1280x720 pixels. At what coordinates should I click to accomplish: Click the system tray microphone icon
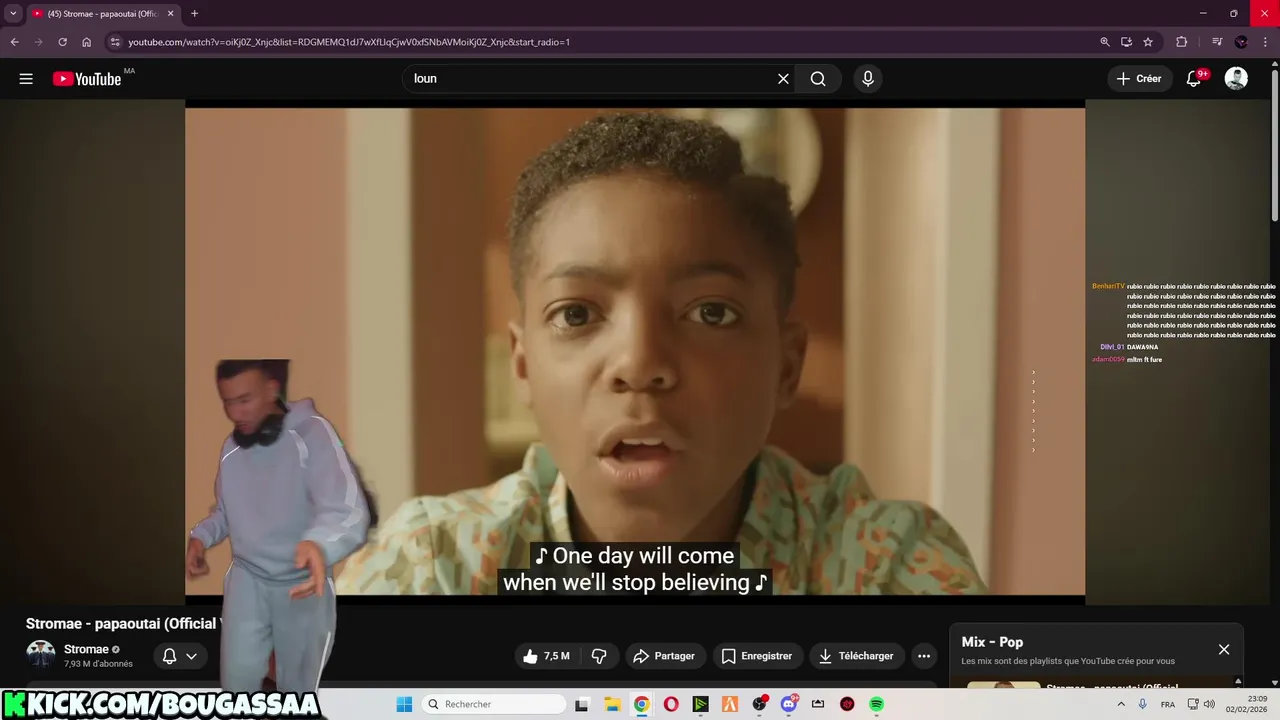point(1142,704)
